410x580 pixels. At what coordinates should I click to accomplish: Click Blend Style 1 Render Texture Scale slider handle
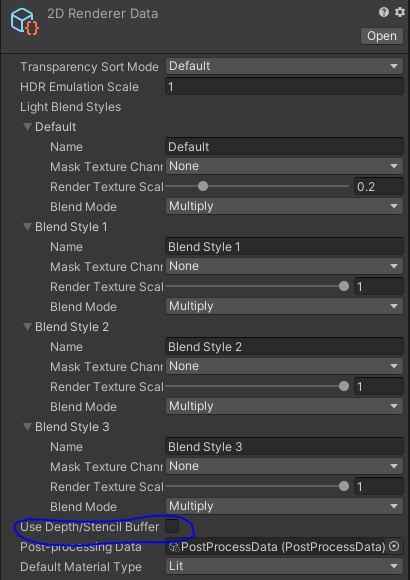(344, 286)
